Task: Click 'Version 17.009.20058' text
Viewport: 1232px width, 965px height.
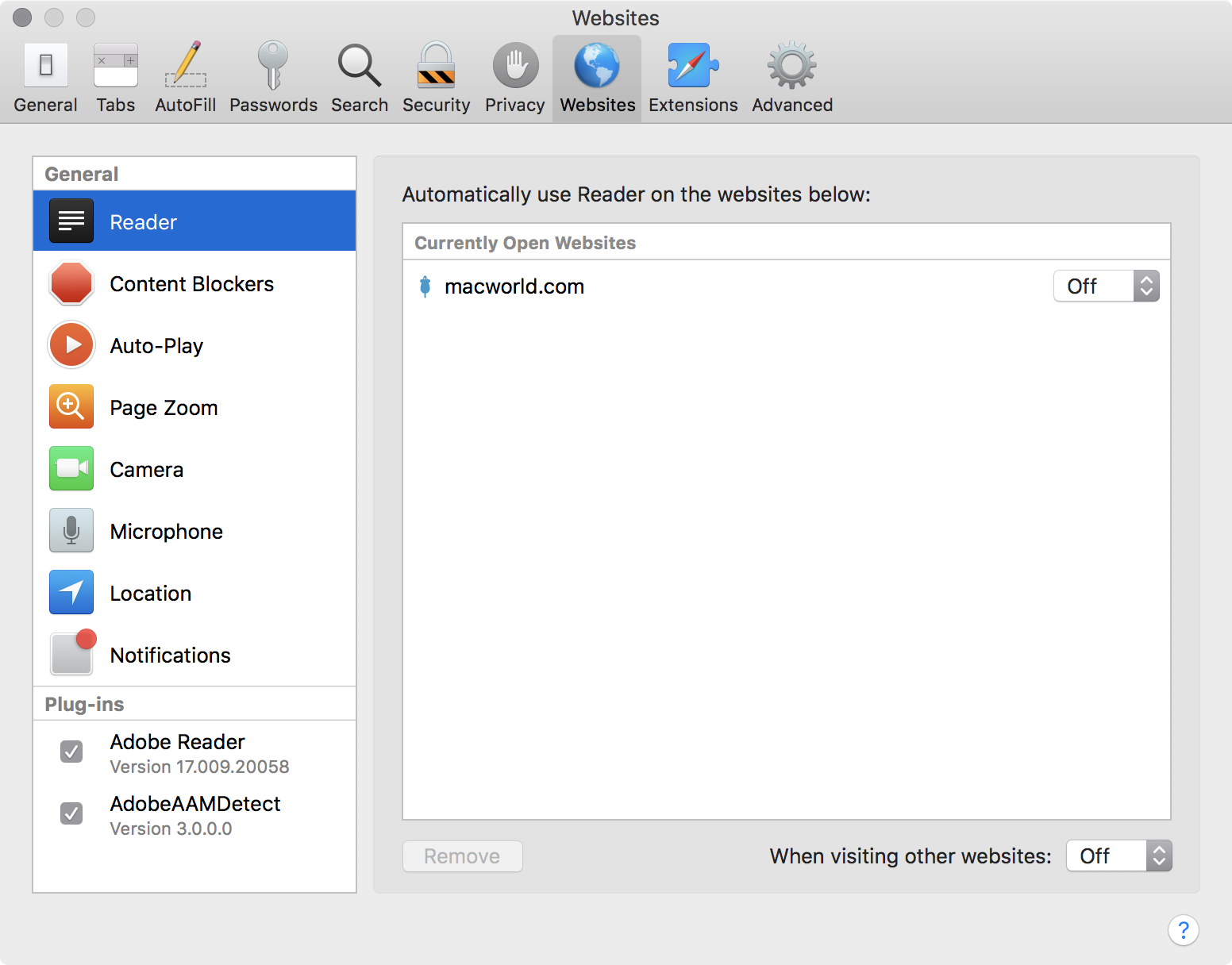Action: (x=199, y=767)
